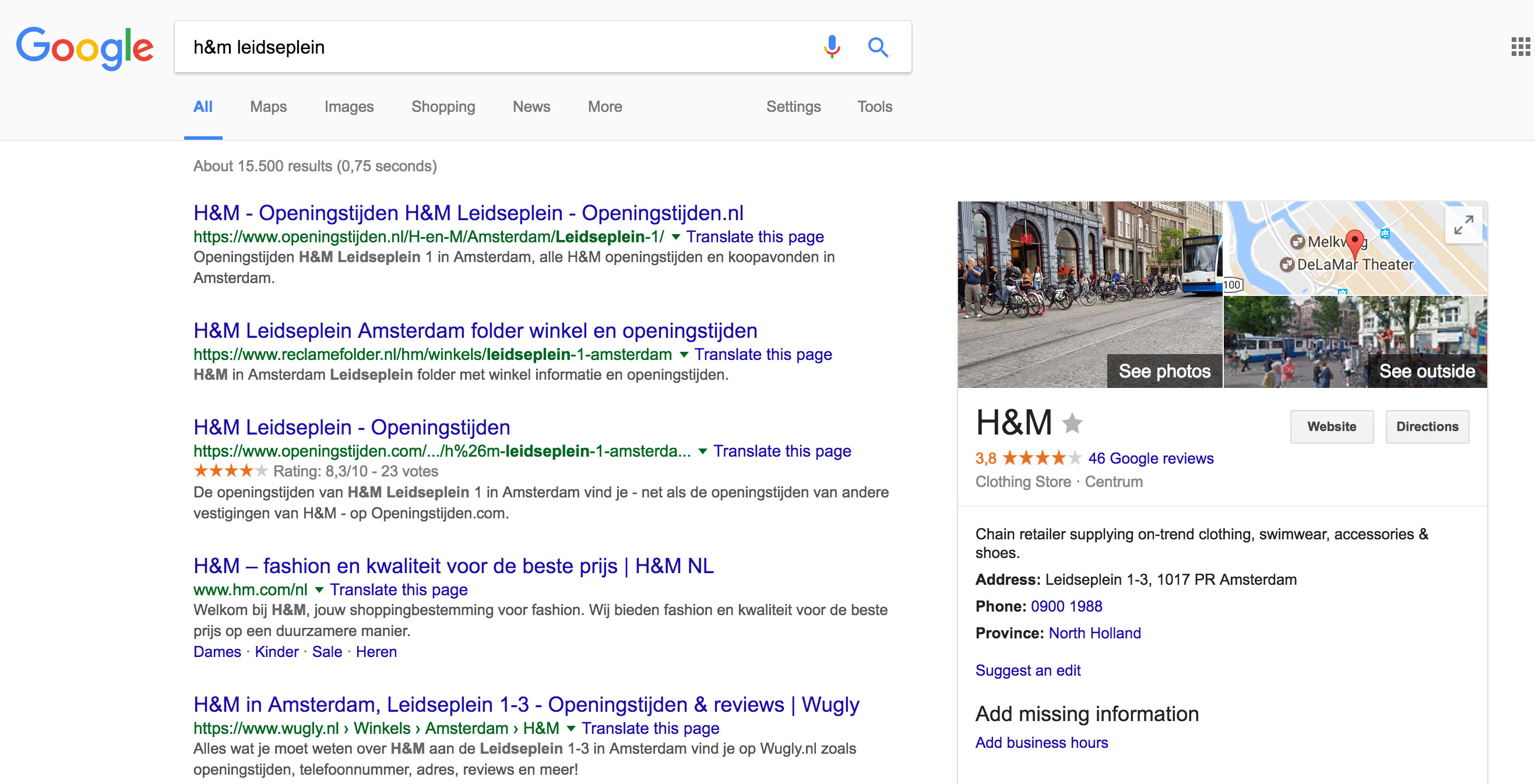Image resolution: width=1535 pixels, height=784 pixels.
Task: Click the Melkweg marker icon on map
Action: point(1297,242)
